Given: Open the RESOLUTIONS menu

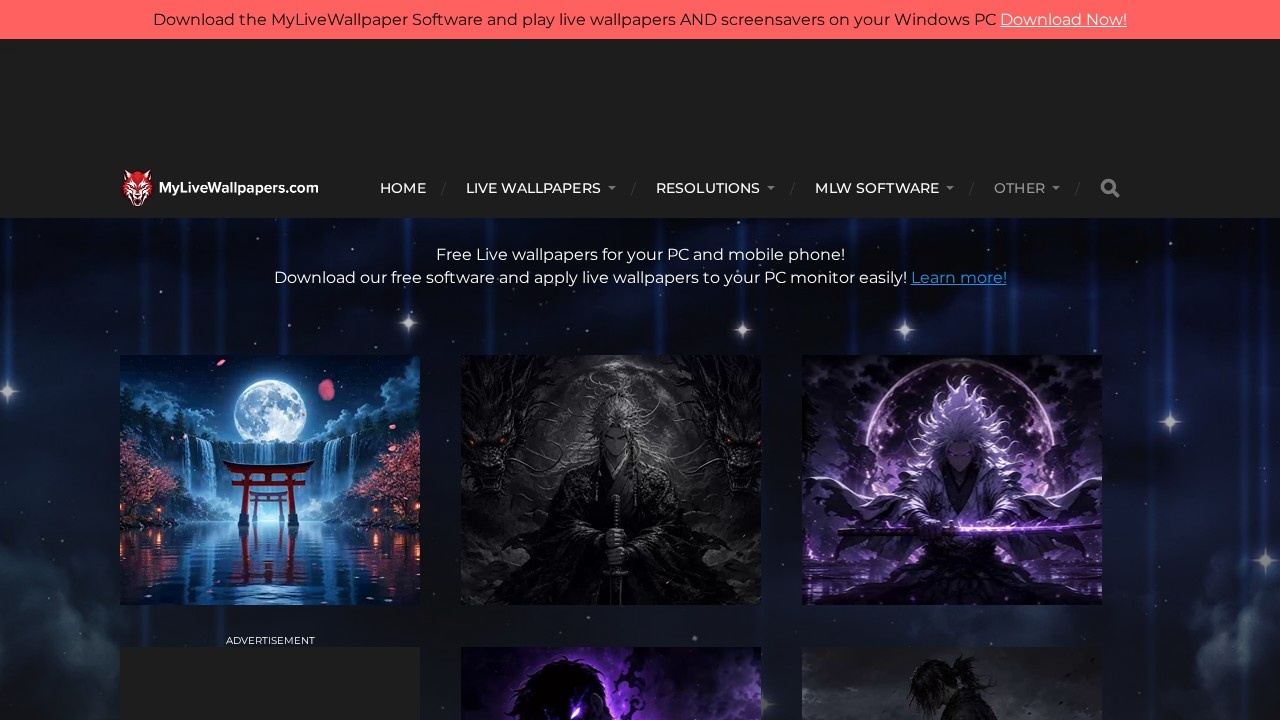Looking at the screenshot, I should coord(708,188).
